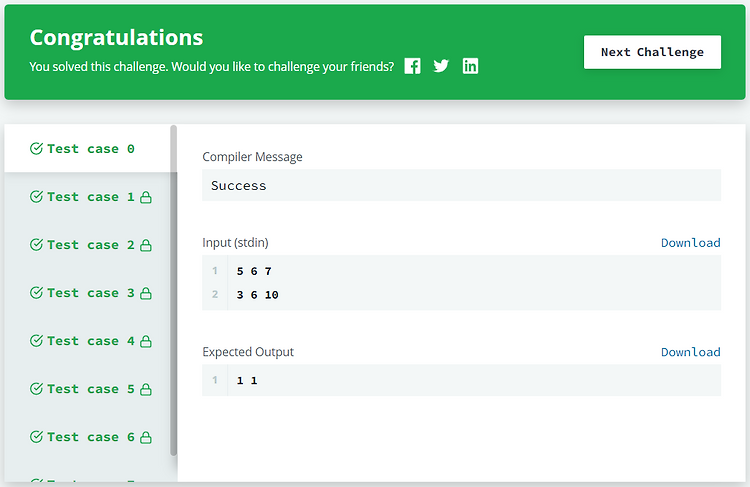Click green check icon of Test case 1

(x=36, y=196)
